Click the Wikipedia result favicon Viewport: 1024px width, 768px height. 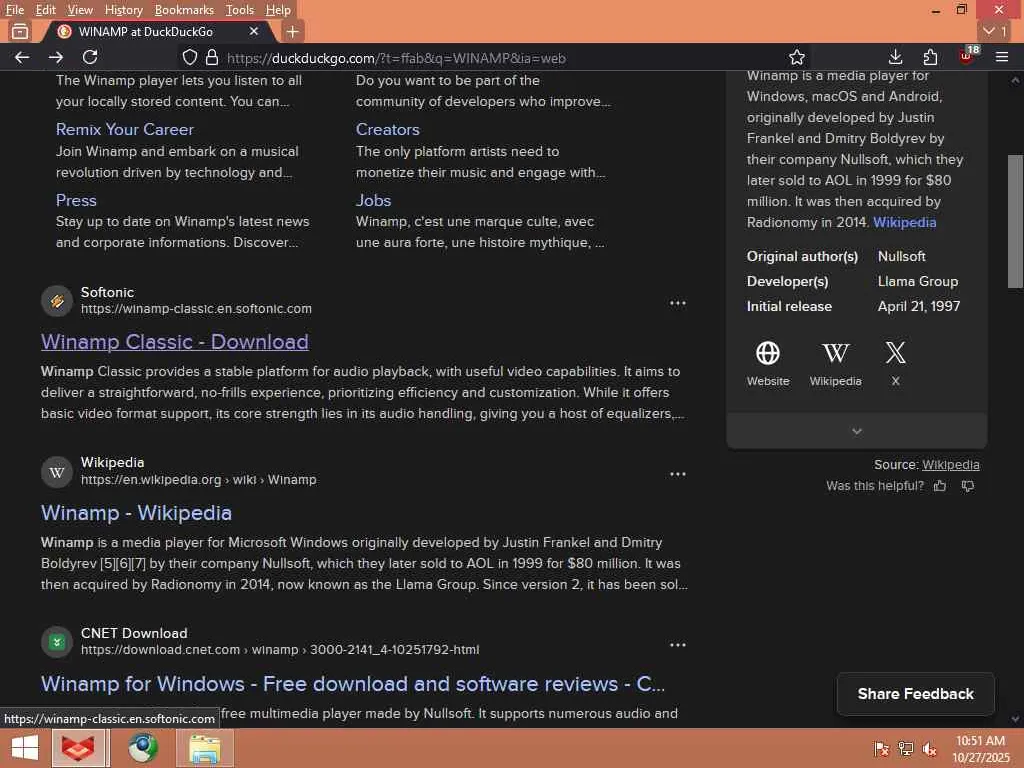point(57,472)
